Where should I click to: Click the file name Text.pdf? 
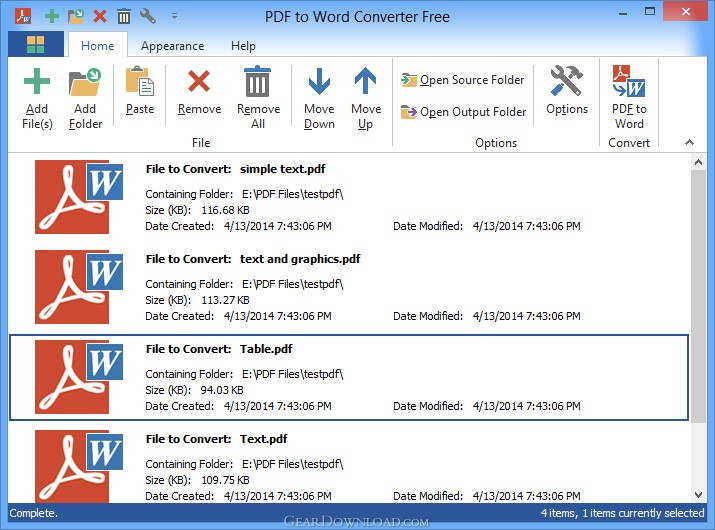pyautogui.click(x=264, y=439)
